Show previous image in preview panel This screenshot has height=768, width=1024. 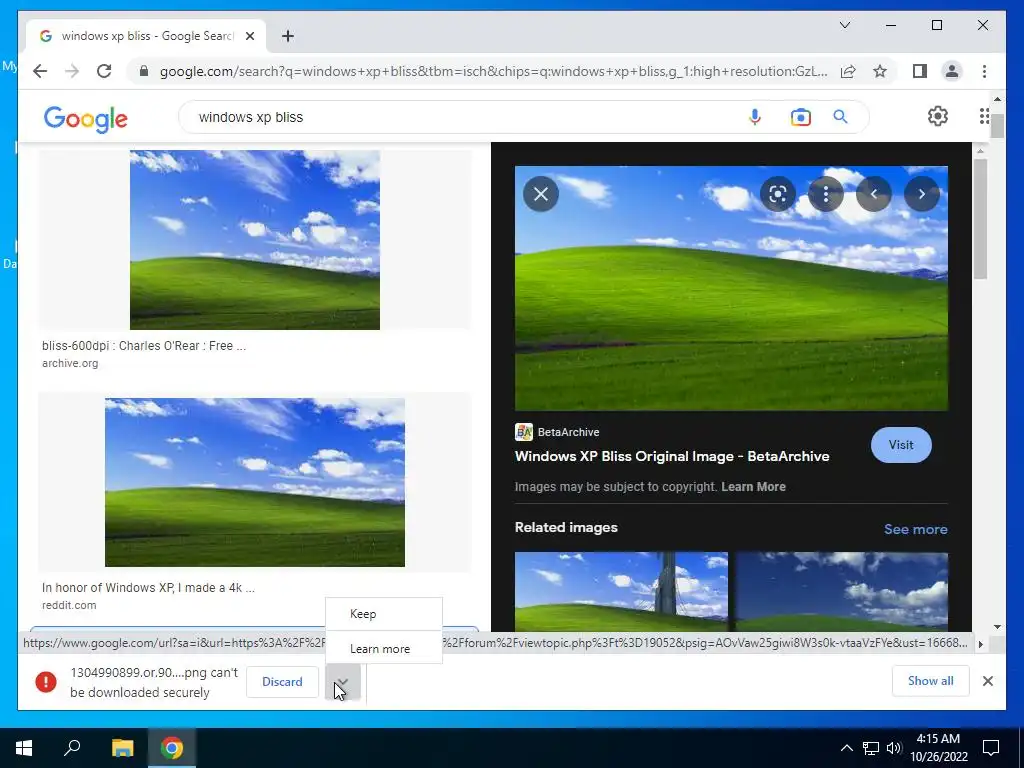click(x=873, y=194)
